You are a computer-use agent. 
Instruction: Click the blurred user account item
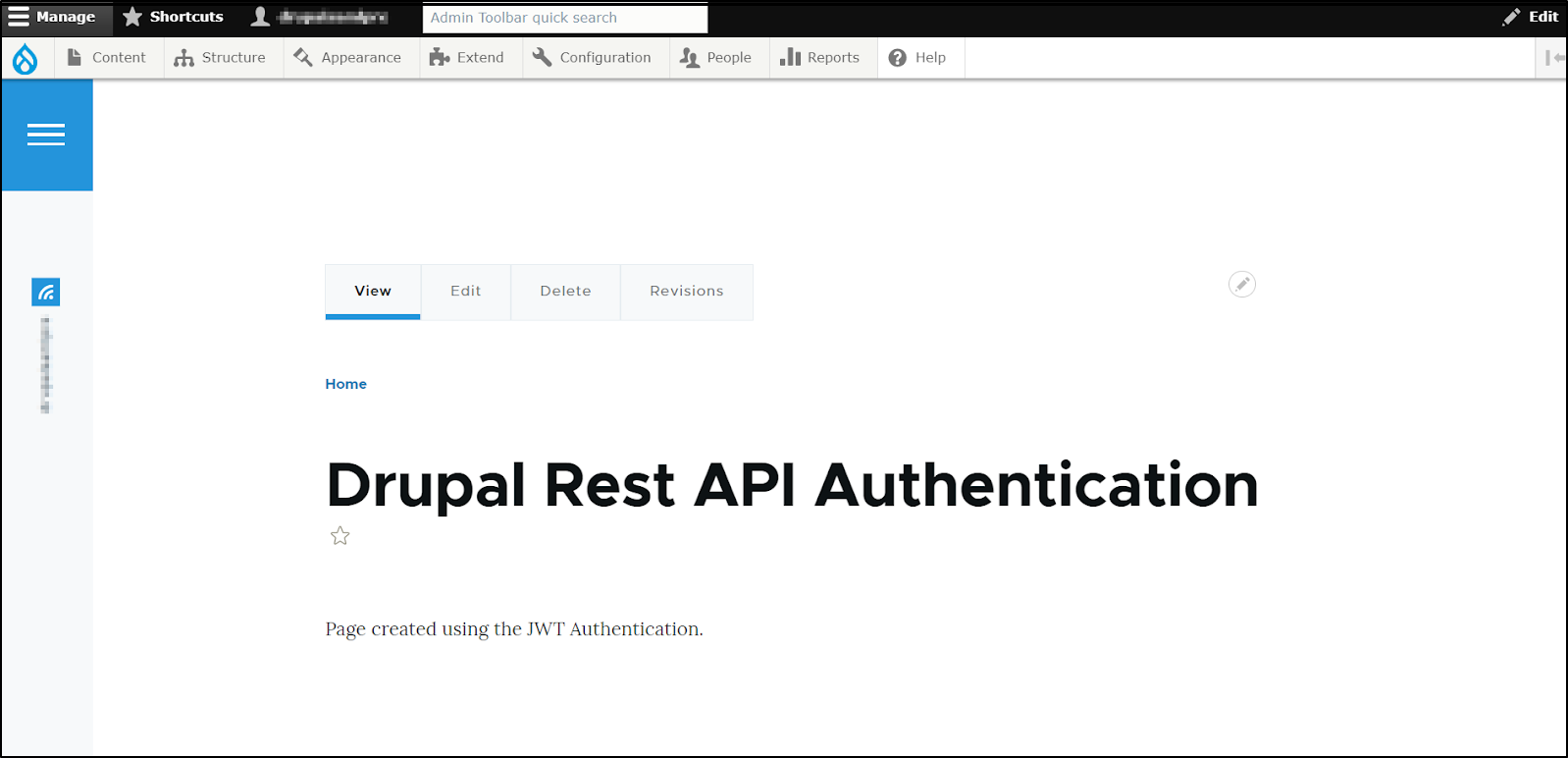click(x=320, y=17)
